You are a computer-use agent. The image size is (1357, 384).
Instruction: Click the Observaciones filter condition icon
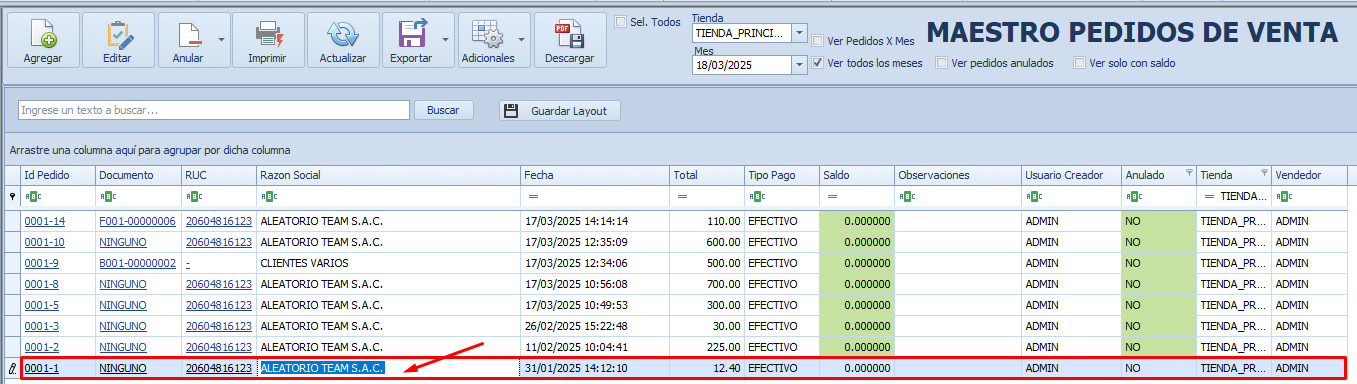[907, 197]
